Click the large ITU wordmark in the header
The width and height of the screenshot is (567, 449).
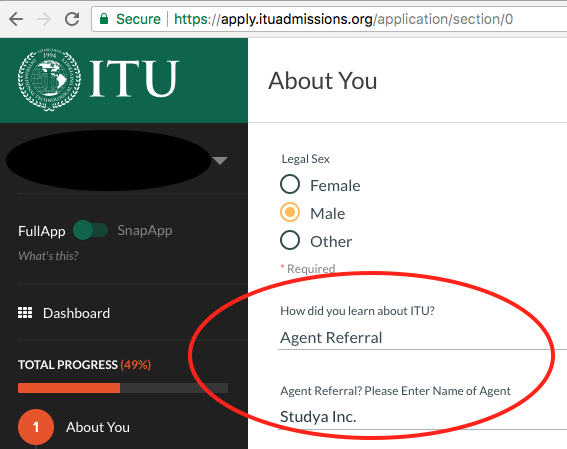[134, 78]
